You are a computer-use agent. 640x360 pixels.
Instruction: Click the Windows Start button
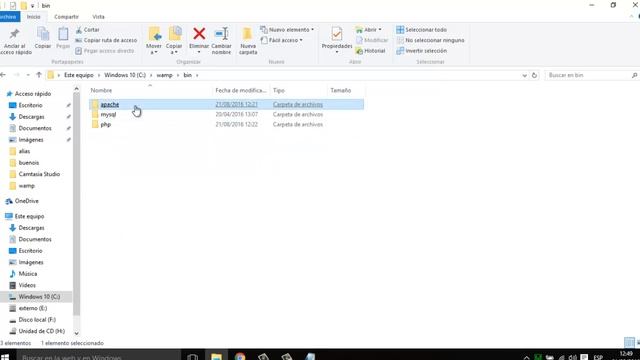[5, 357]
